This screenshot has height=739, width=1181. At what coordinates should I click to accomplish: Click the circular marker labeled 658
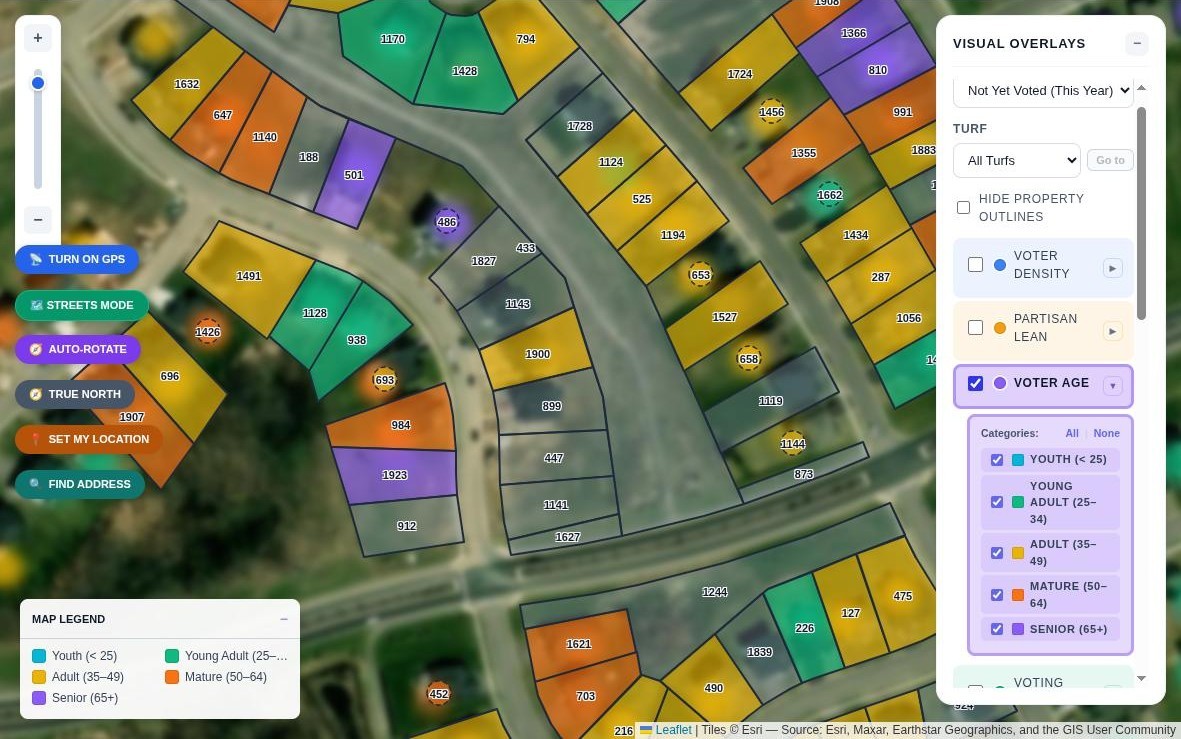(x=749, y=359)
